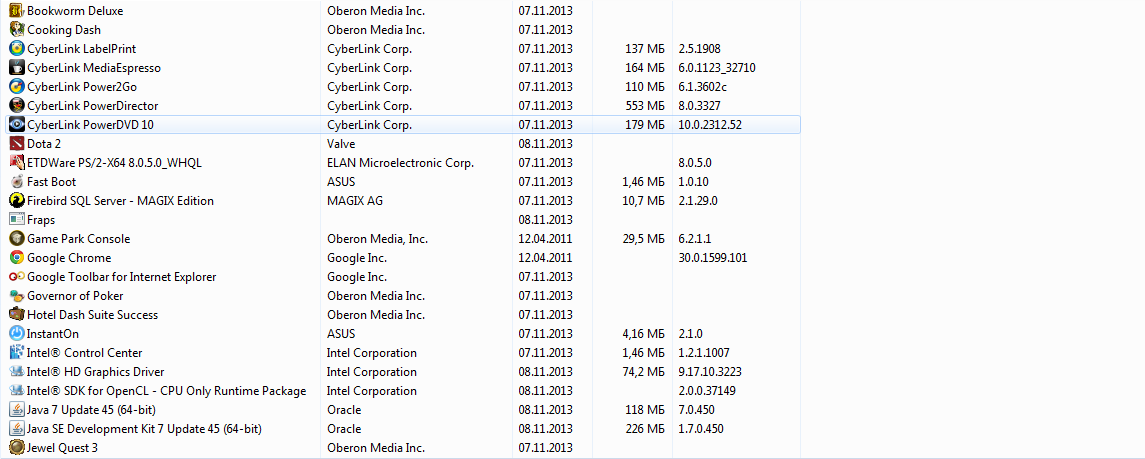
Task: Click the Valve publisher cell
Action: tap(340, 144)
